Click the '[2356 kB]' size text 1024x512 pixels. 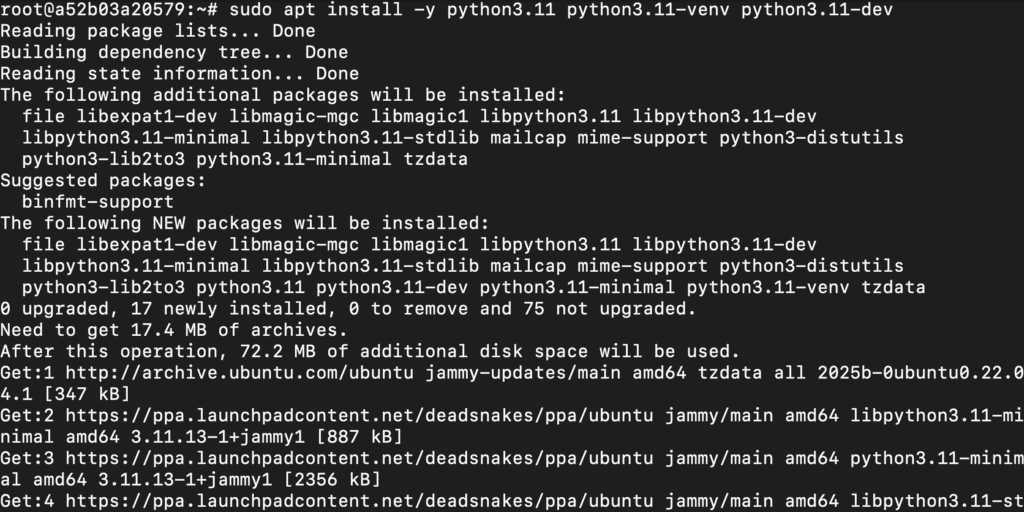[x=327, y=479]
